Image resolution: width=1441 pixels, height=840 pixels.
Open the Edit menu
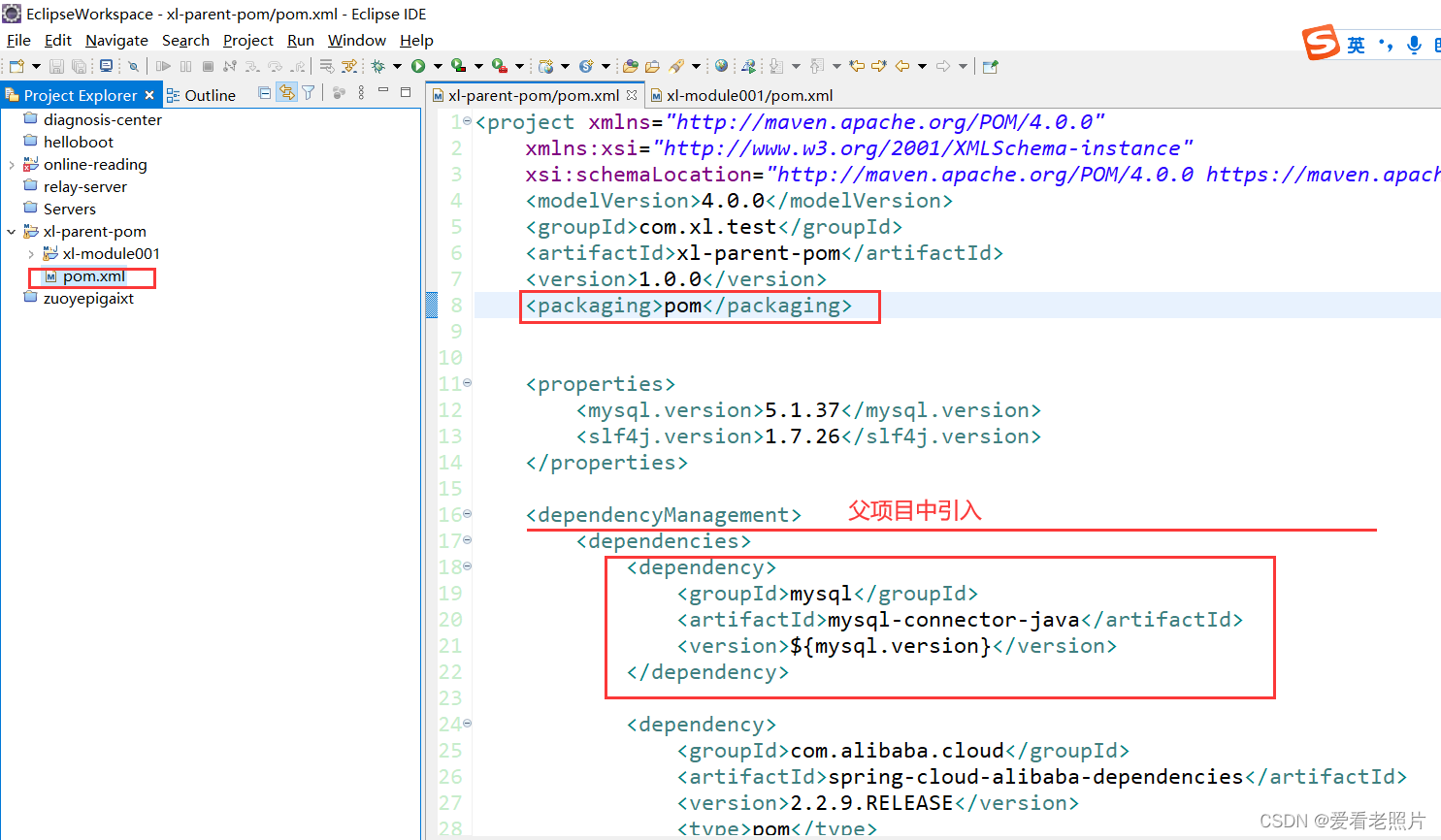[x=58, y=40]
